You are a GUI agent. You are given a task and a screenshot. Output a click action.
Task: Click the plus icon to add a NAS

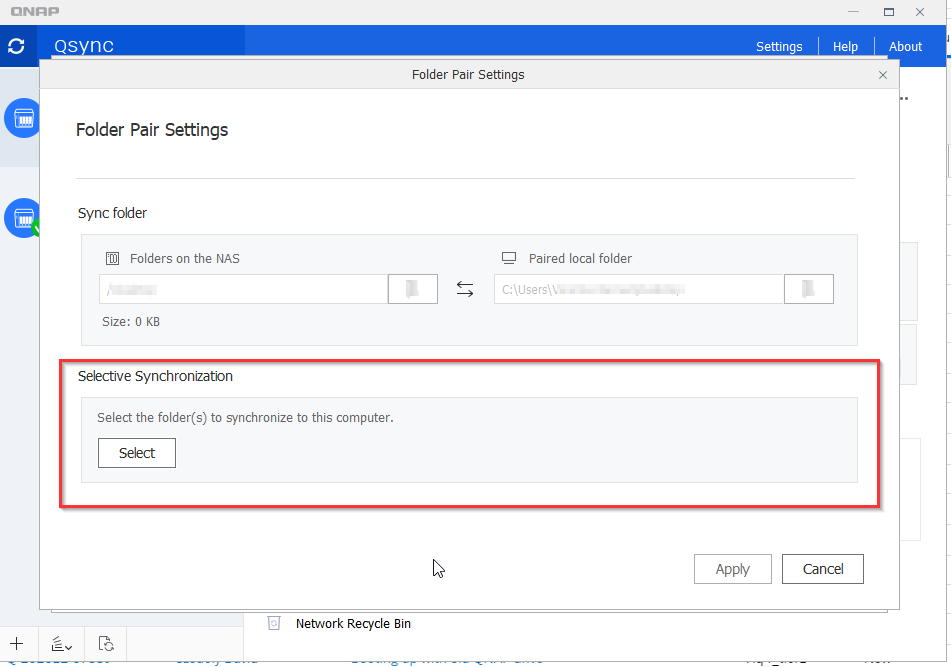[x=17, y=643]
